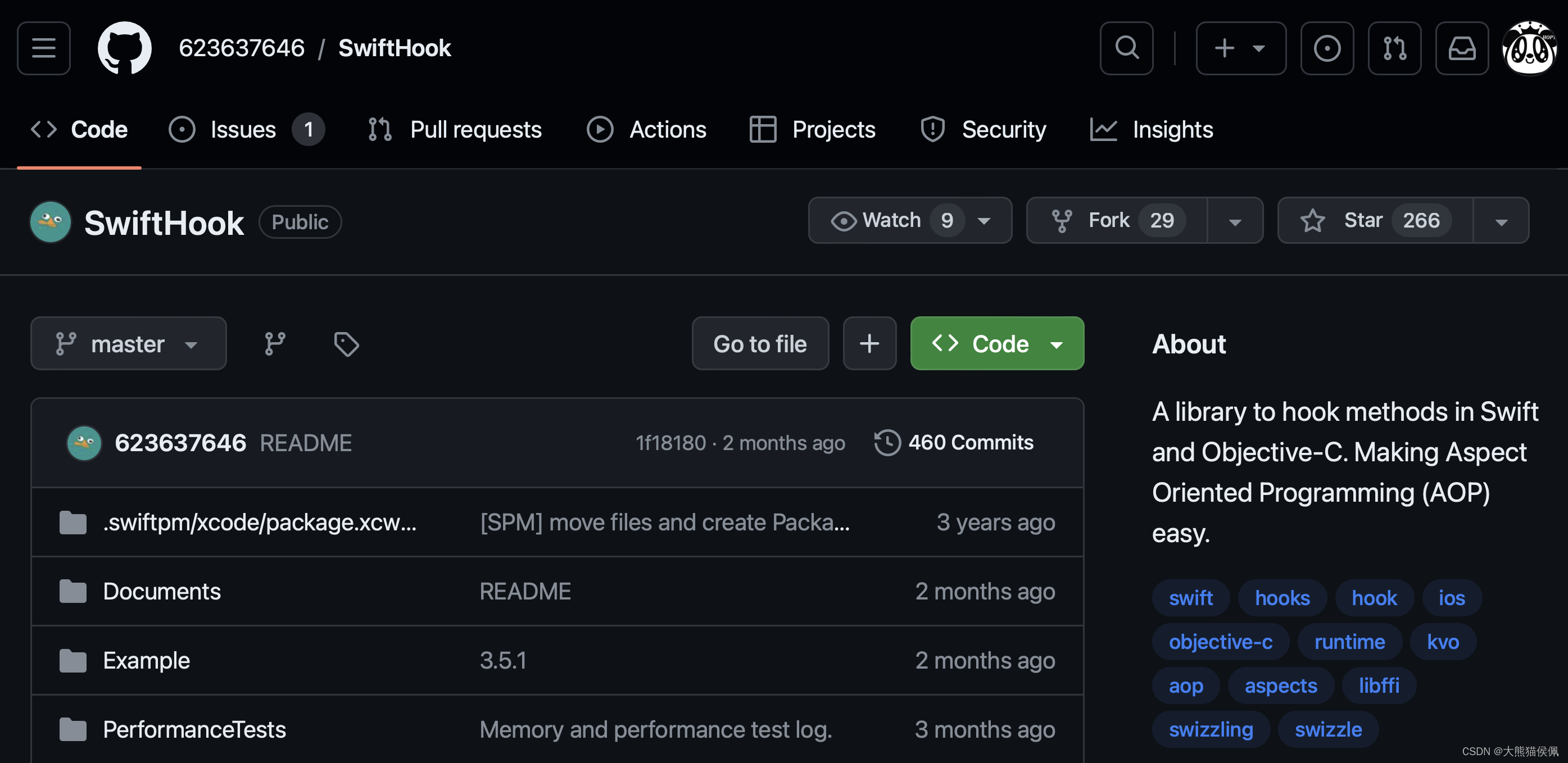This screenshot has width=1568, height=763.
Task: Fork the repository
Action: point(1117,220)
